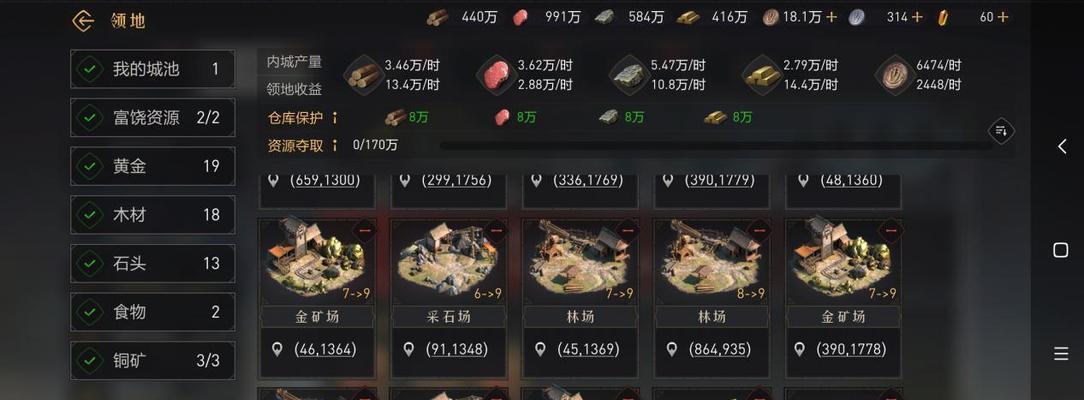
Task: Tap the plus icon next to 18.1万 copper
Action: point(831,17)
